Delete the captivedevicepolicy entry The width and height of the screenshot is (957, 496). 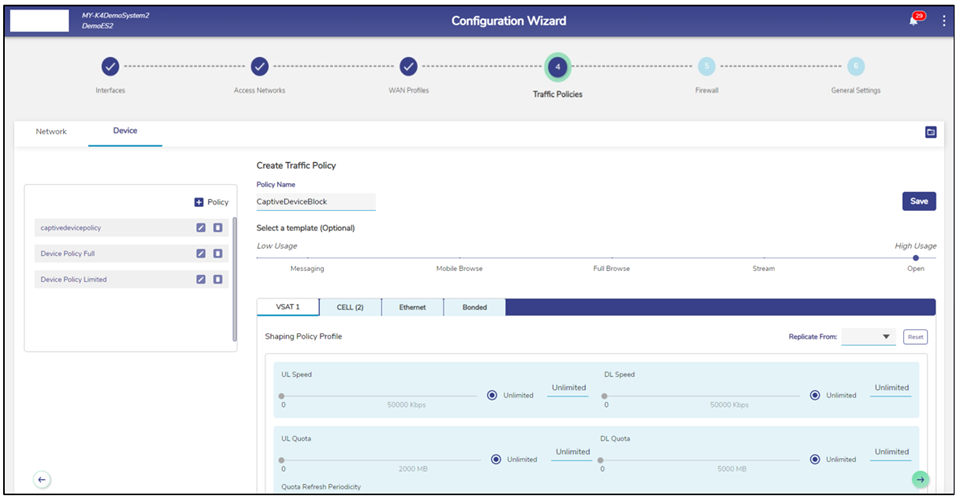(217, 228)
